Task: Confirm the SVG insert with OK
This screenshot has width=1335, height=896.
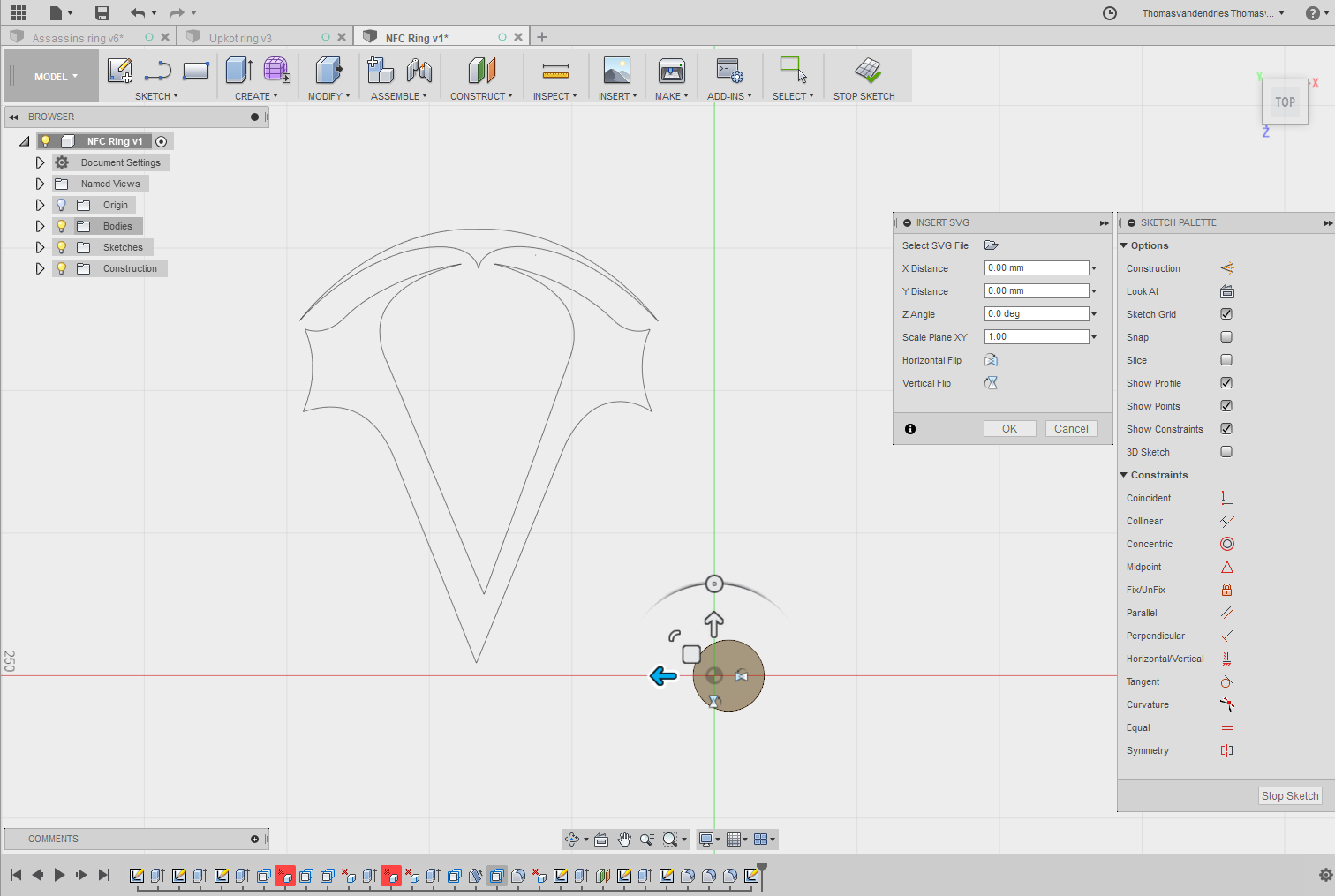Action: click(x=1009, y=428)
